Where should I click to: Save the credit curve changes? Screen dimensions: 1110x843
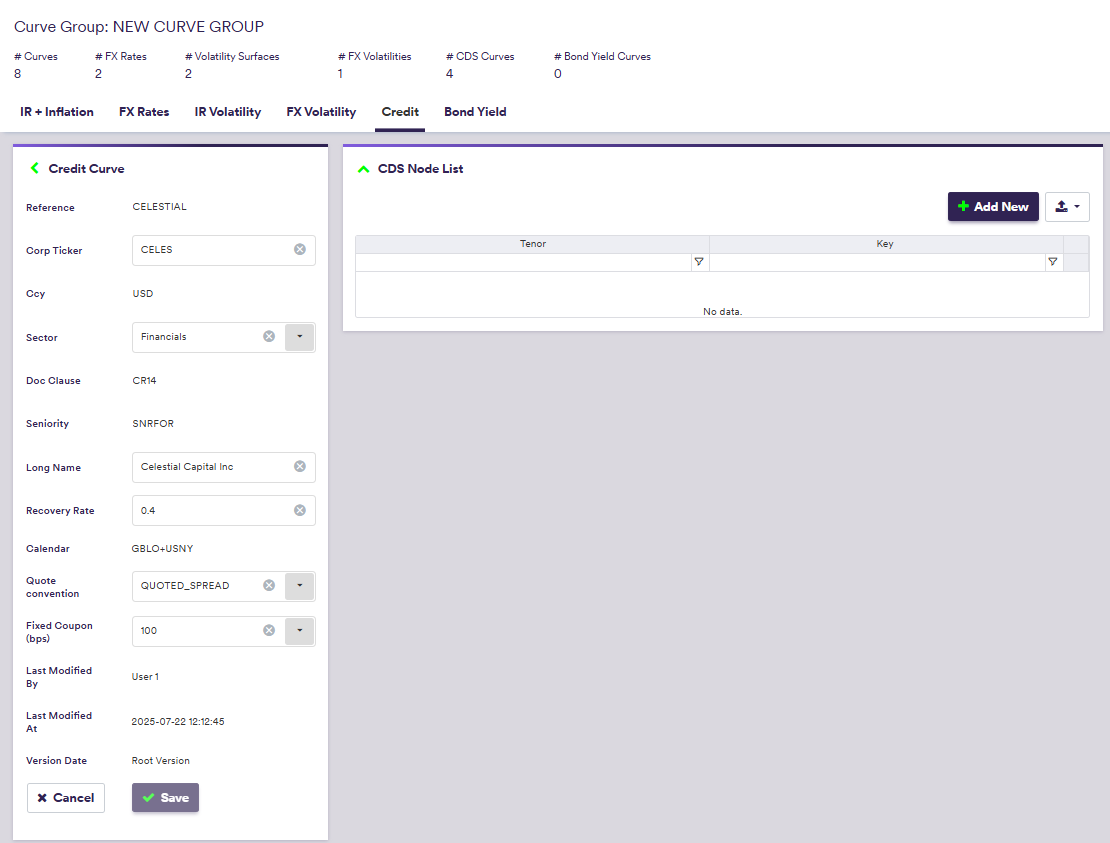coord(165,798)
